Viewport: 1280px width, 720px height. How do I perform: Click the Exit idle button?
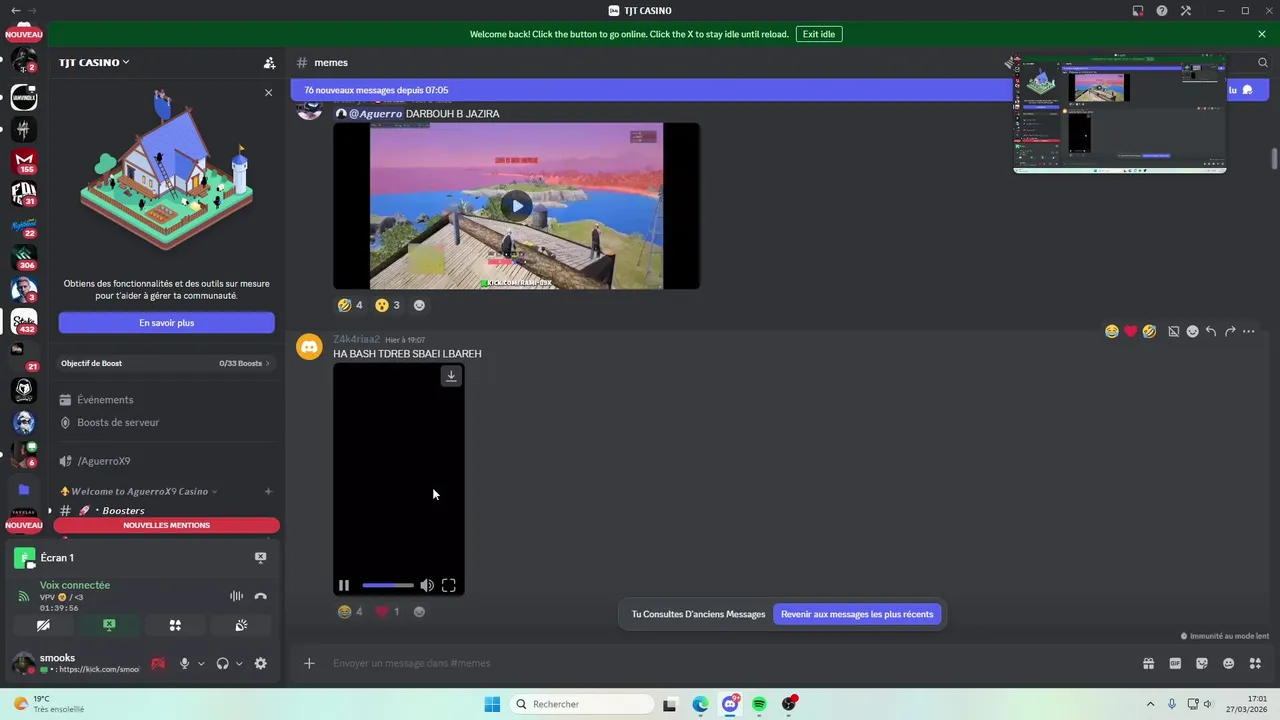[x=819, y=34]
